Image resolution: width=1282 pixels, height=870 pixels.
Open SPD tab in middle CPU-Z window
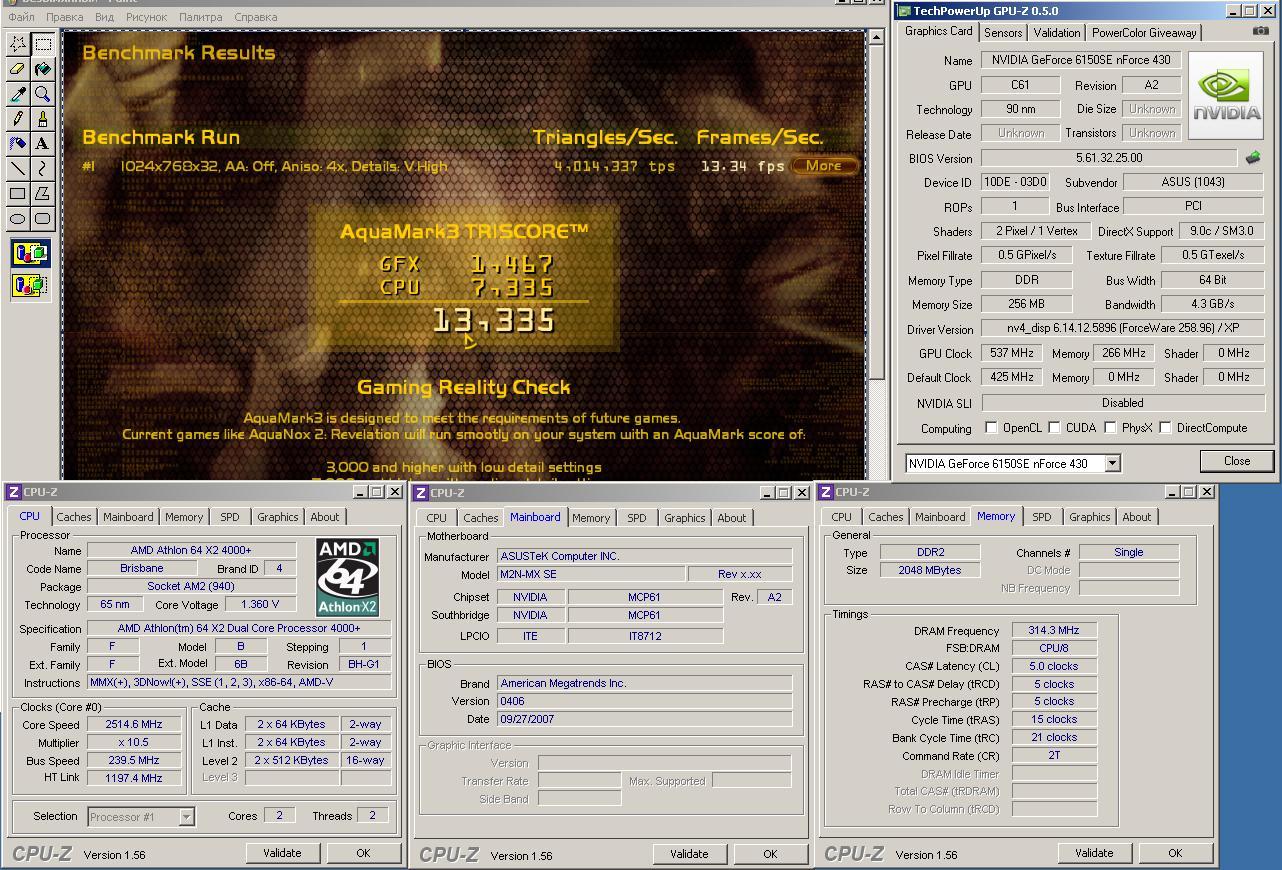[x=637, y=518]
